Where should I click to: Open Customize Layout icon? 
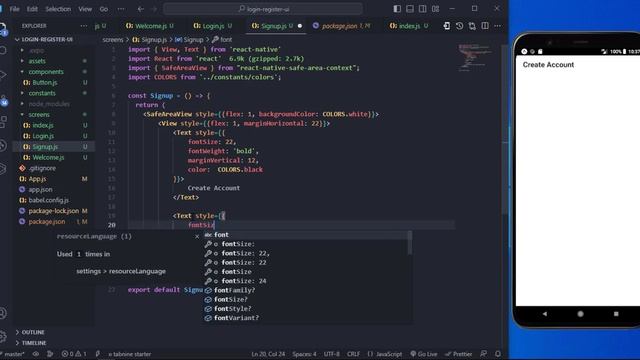point(436,9)
